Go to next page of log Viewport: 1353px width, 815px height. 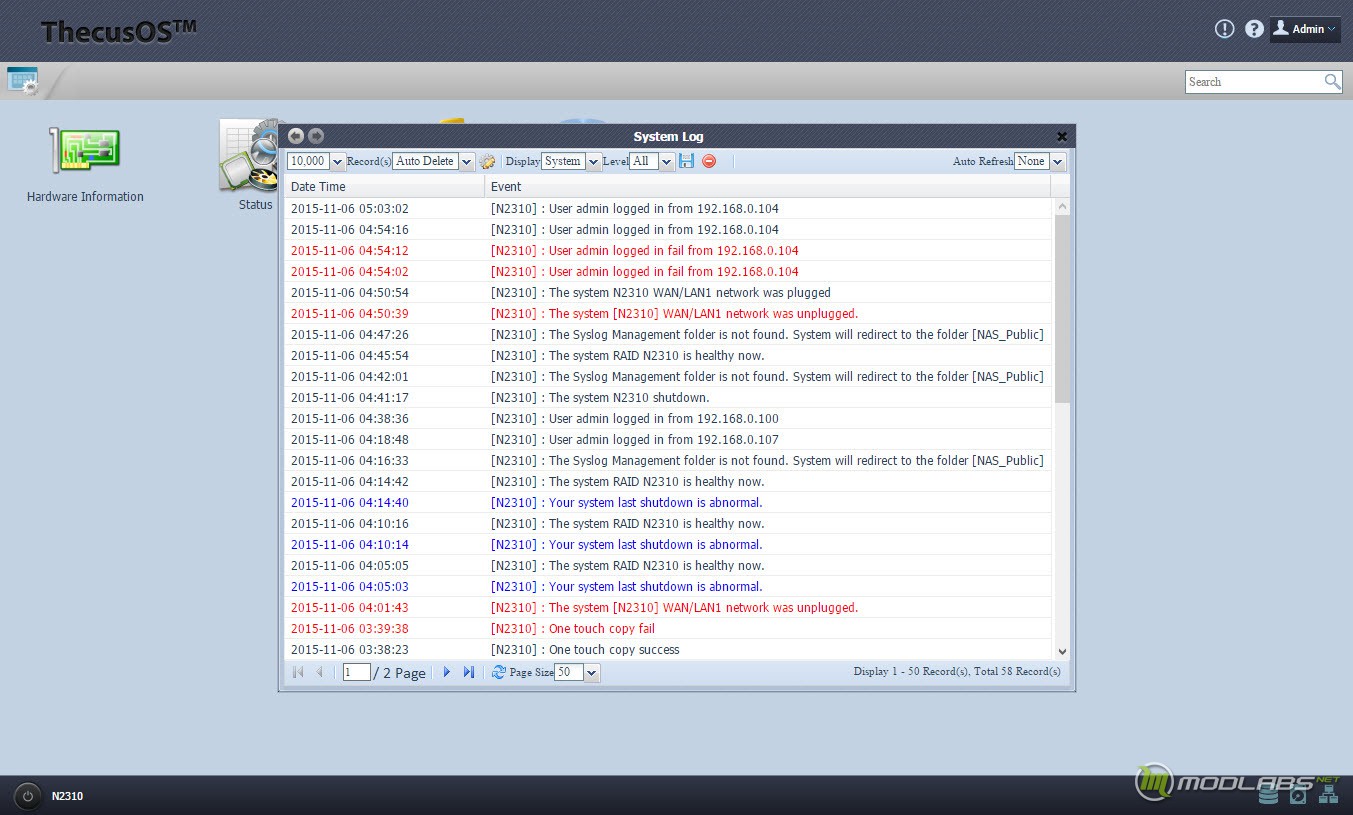(x=447, y=672)
